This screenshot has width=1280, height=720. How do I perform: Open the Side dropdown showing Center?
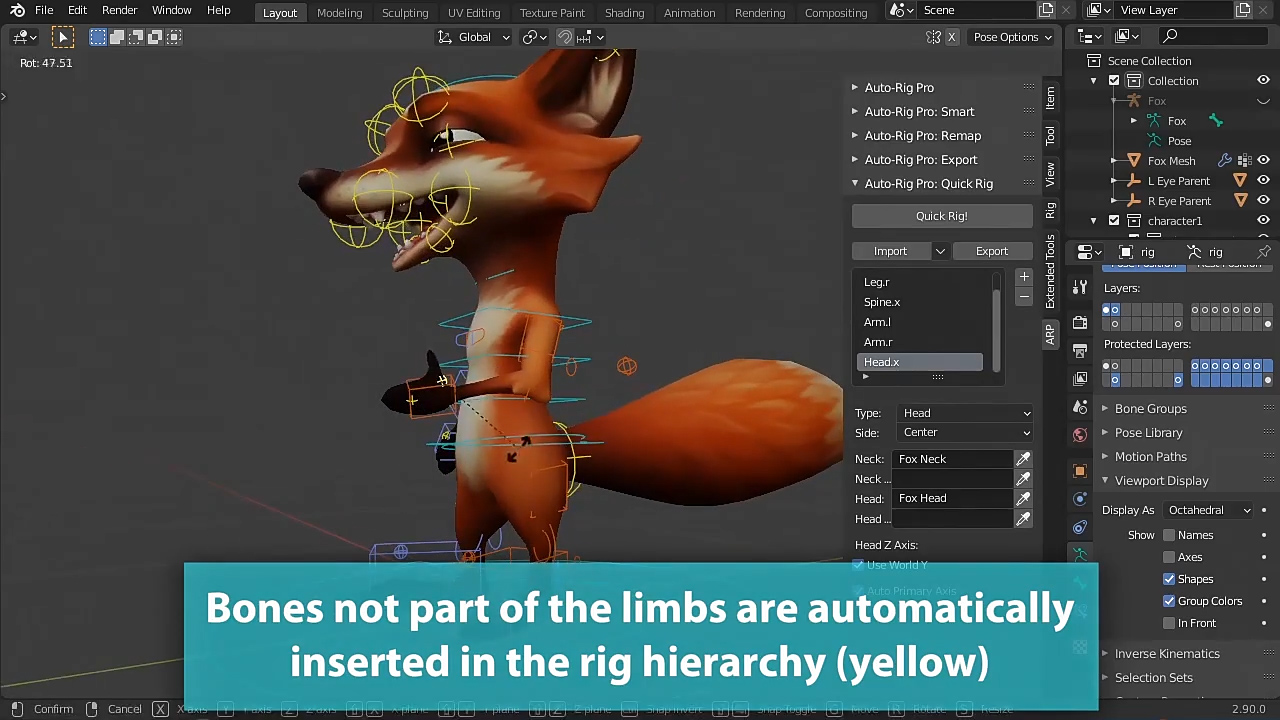[966, 433]
